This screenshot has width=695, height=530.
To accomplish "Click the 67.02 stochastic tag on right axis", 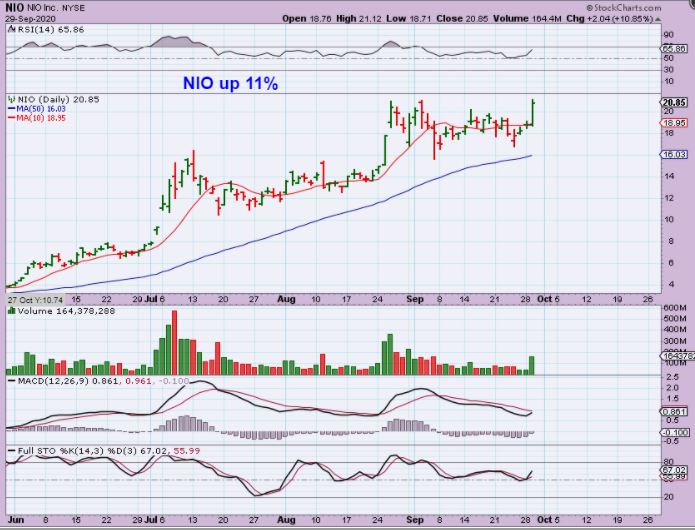I will (674, 470).
